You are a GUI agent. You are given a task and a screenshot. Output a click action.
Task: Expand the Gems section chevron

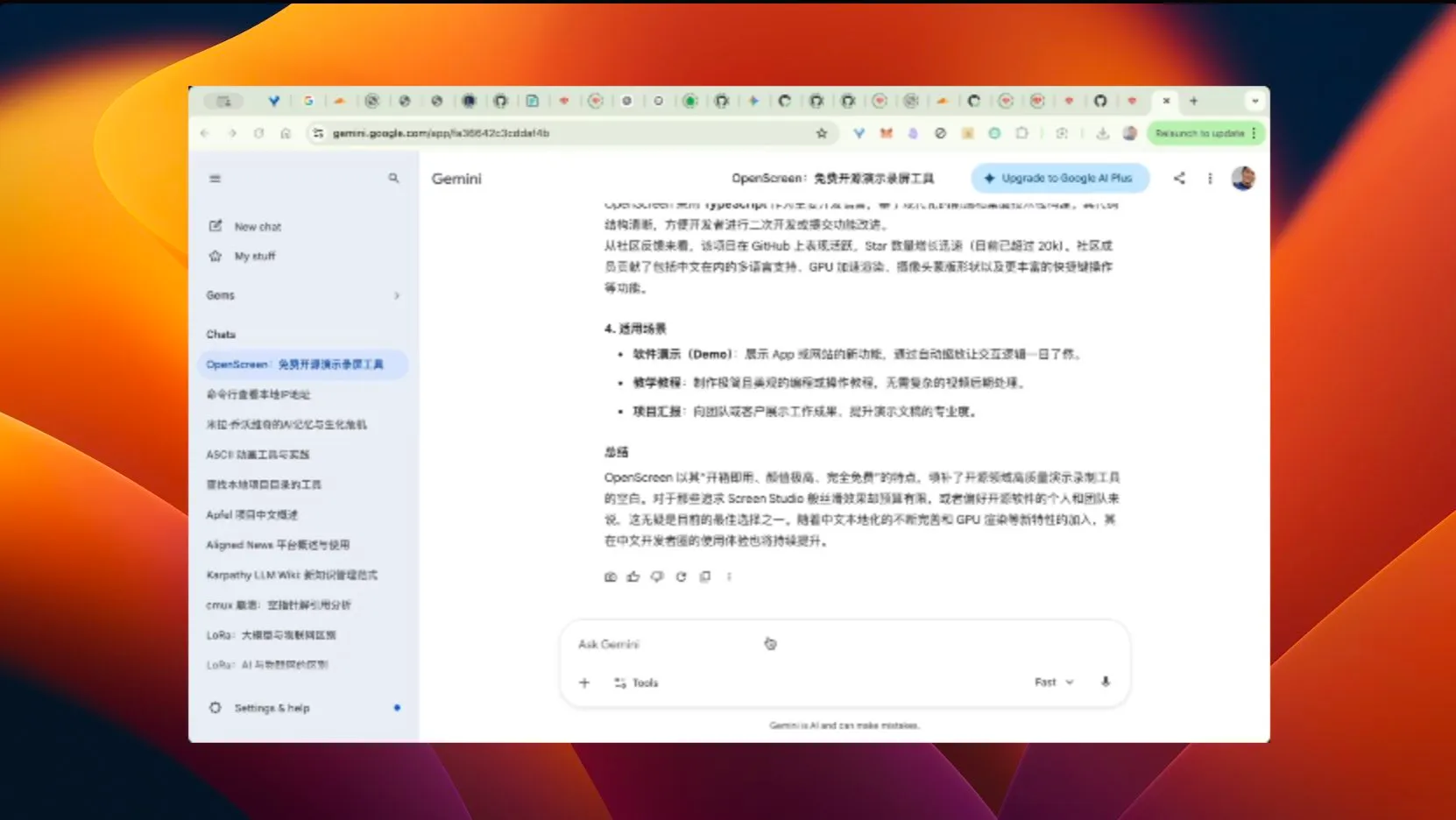click(x=397, y=295)
